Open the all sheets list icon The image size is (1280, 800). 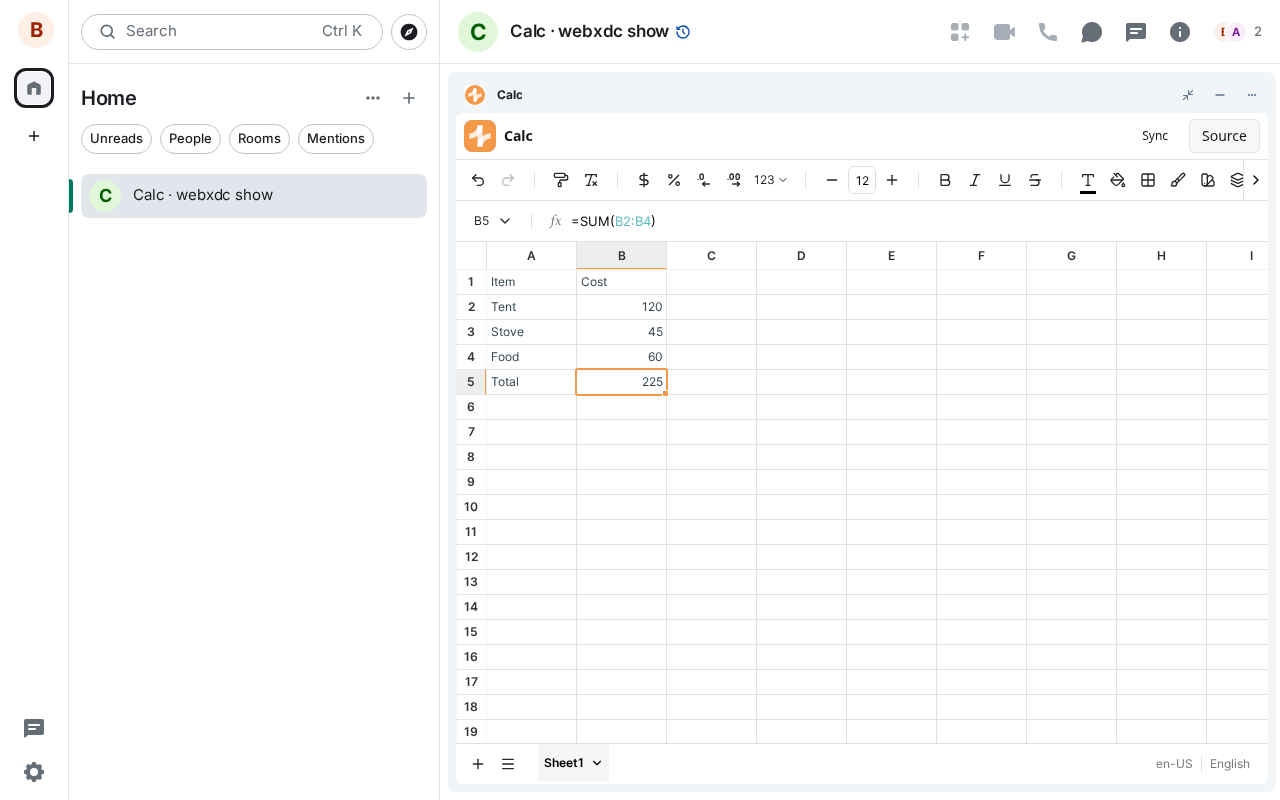pyautogui.click(x=508, y=764)
